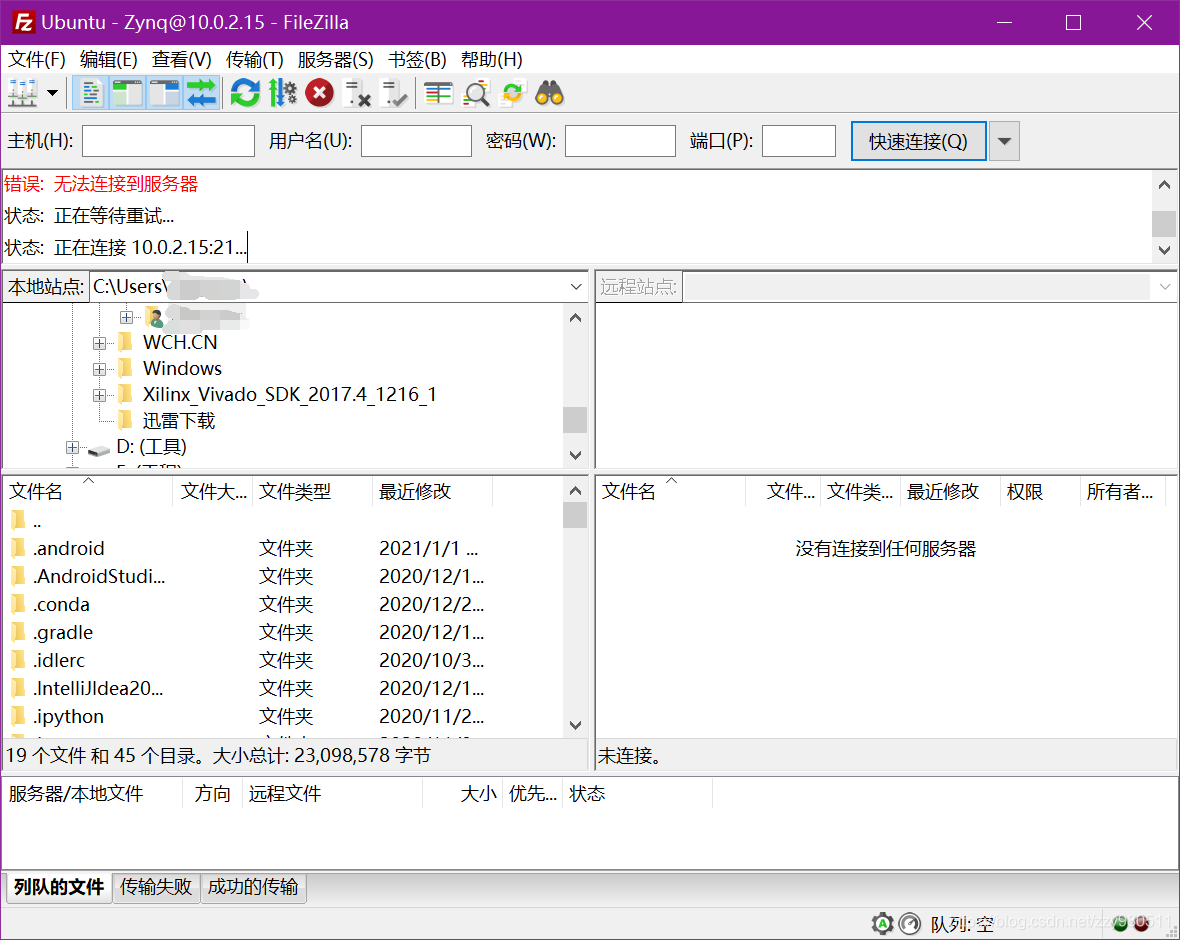
Task: Click FileZilla title bar app icon
Action: tap(23, 23)
